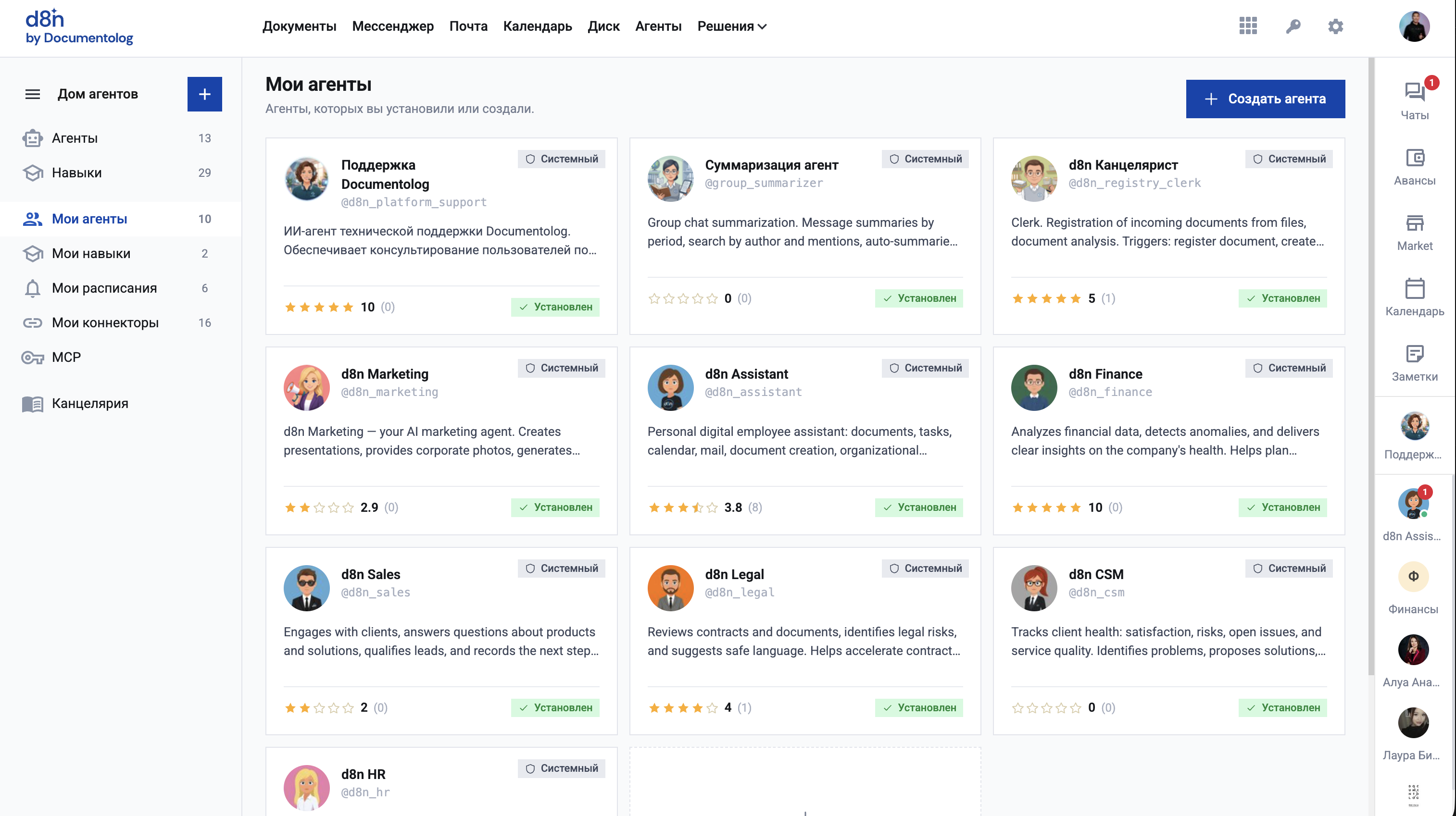
Task: Click Системный badge on d8n HR card
Action: [561, 768]
